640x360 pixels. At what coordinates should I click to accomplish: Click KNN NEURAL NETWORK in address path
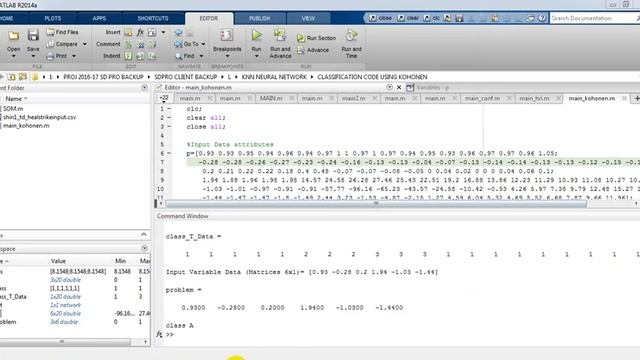click(274, 77)
